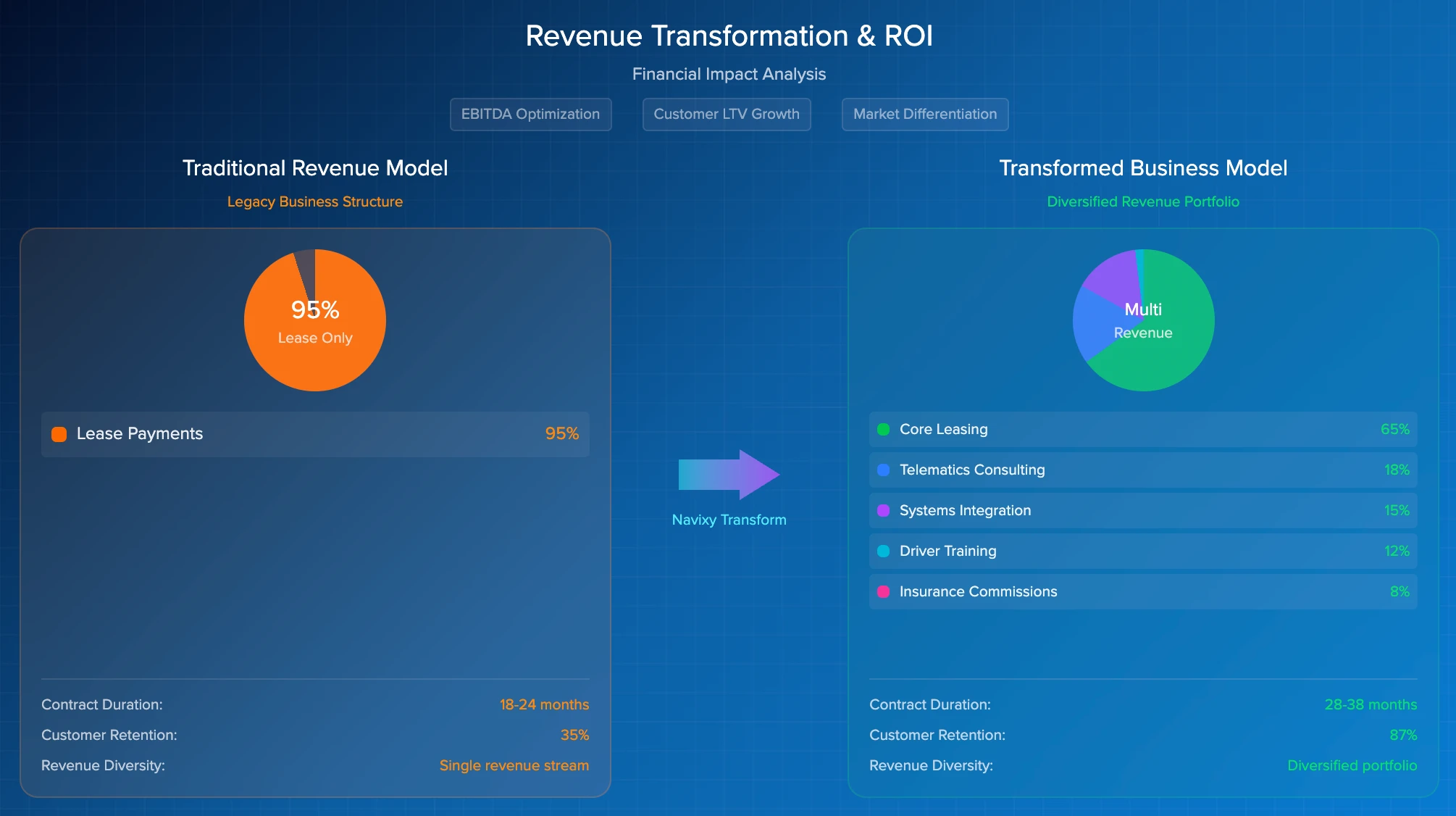The height and width of the screenshot is (816, 1456).
Task: Click the Diversified Revenue Portfolio subtitle
Action: pos(1142,201)
